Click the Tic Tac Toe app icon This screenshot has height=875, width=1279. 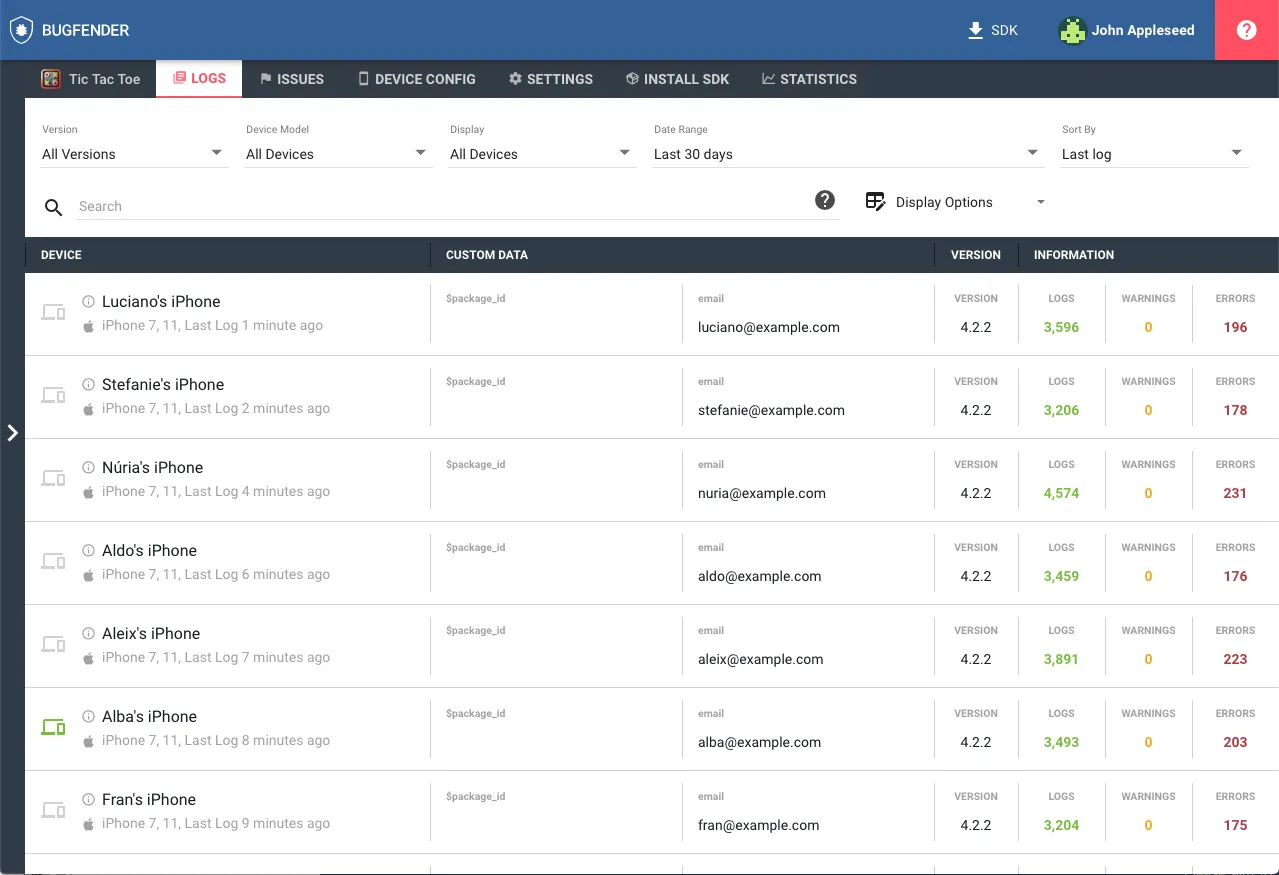click(50, 78)
